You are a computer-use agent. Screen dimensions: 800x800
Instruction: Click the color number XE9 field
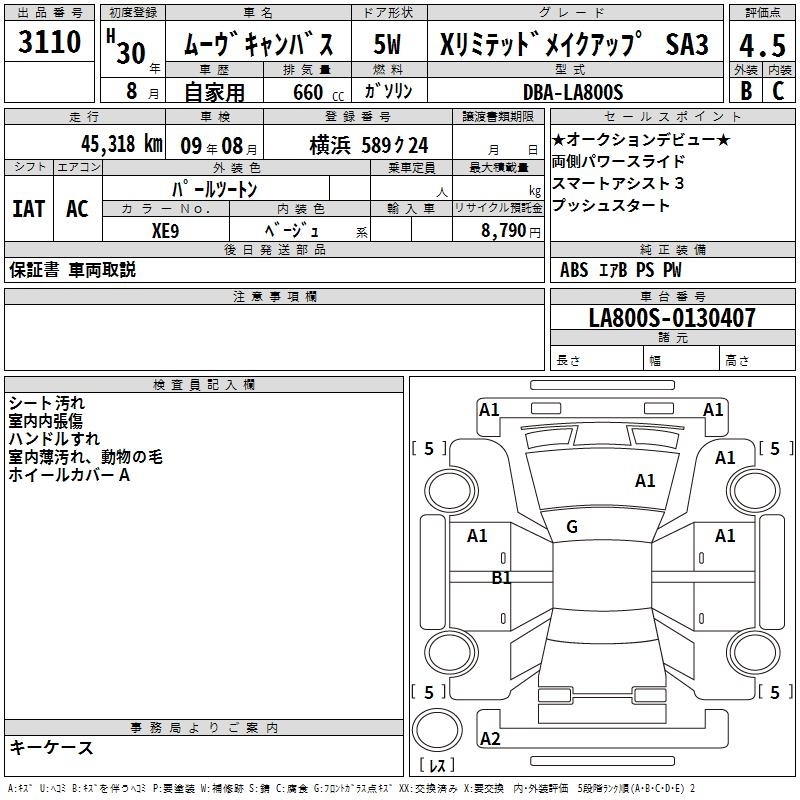coord(166,229)
